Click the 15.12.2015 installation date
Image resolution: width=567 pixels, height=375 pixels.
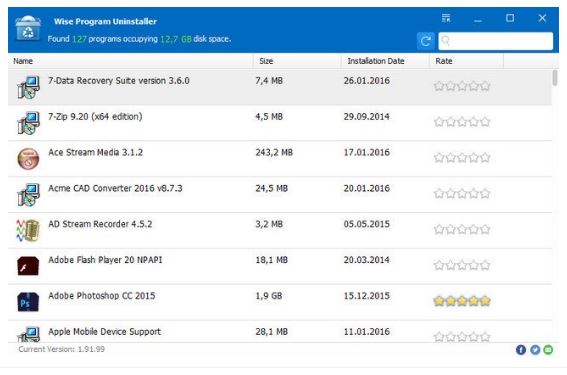[367, 296]
